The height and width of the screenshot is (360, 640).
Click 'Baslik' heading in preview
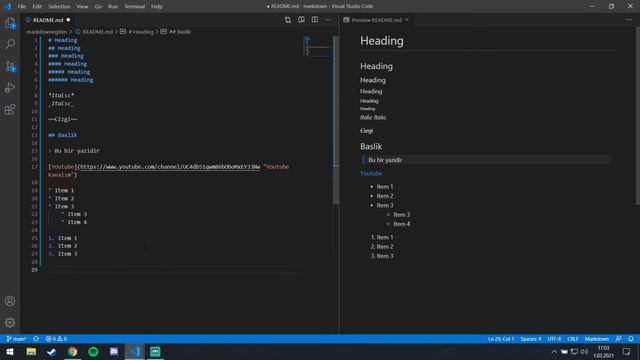click(x=371, y=146)
